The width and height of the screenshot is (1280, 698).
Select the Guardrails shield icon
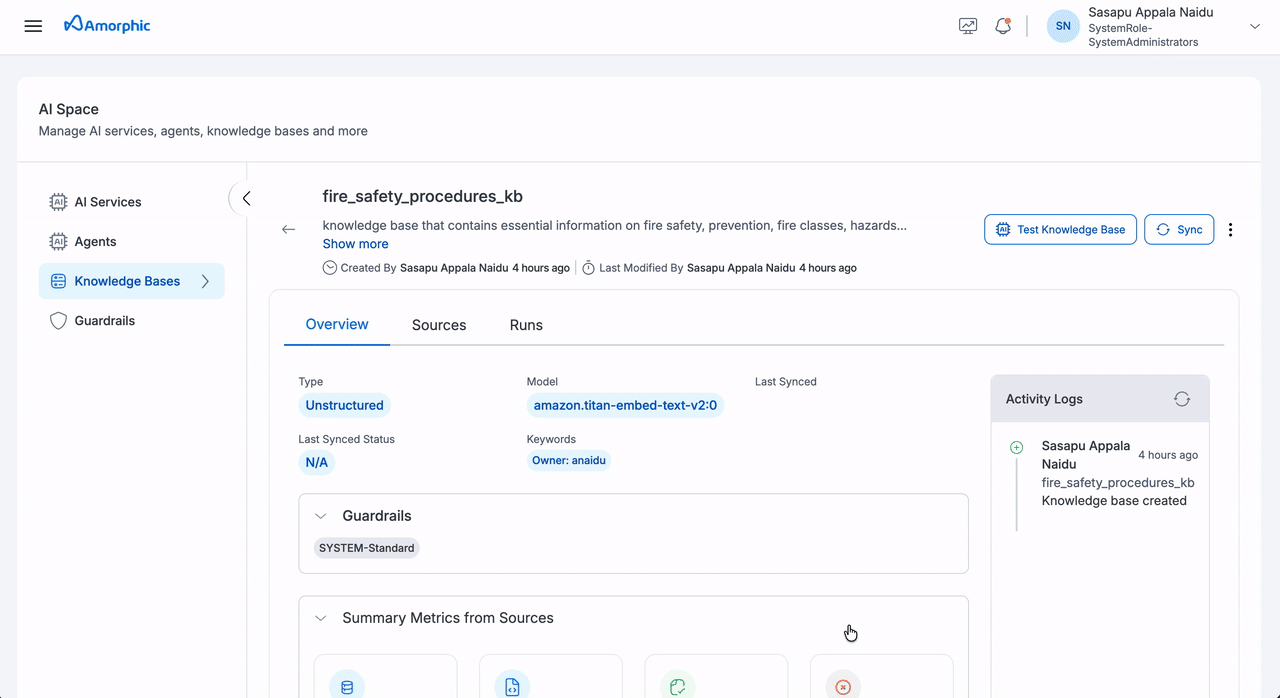pyautogui.click(x=58, y=320)
